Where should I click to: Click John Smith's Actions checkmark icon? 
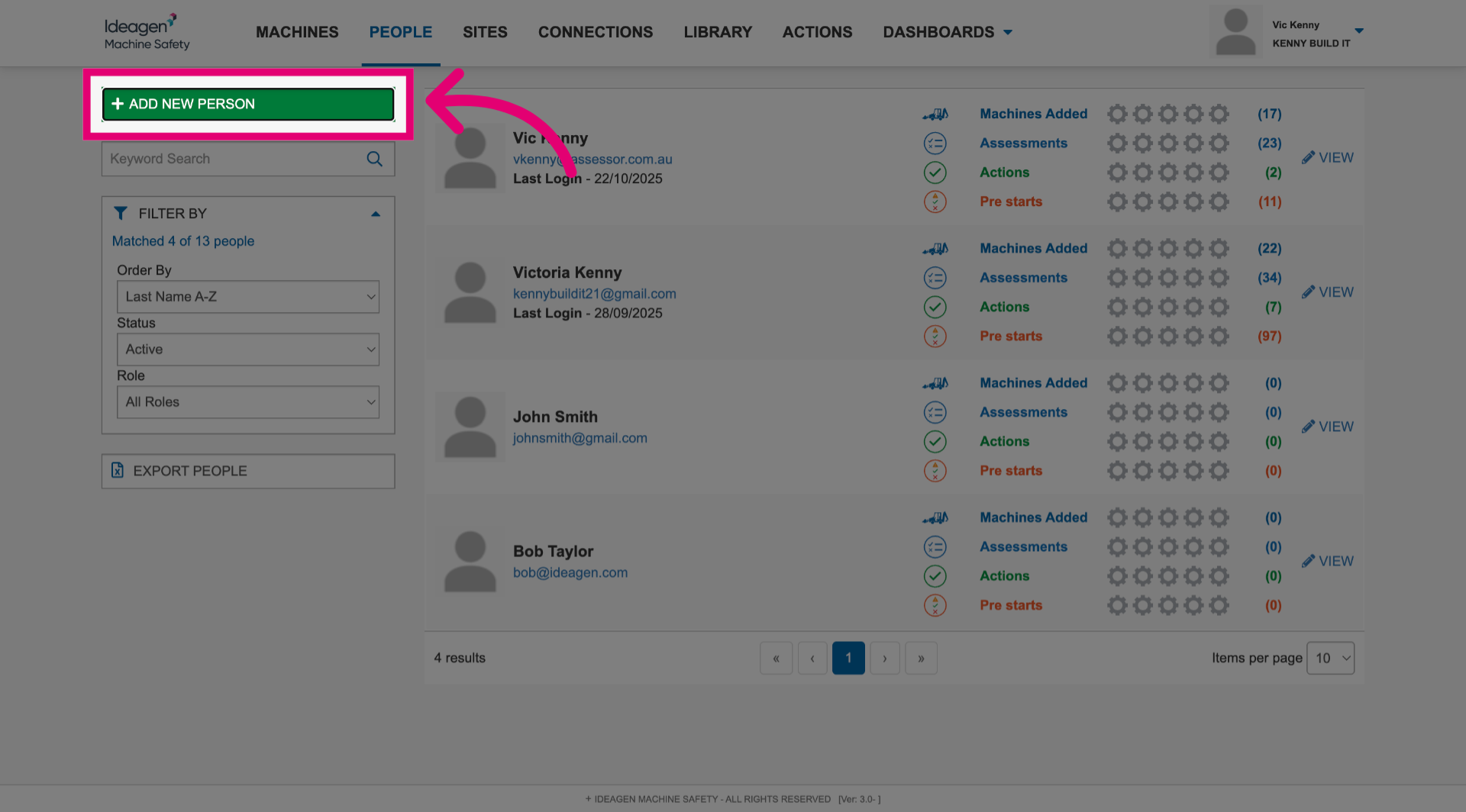click(x=935, y=441)
